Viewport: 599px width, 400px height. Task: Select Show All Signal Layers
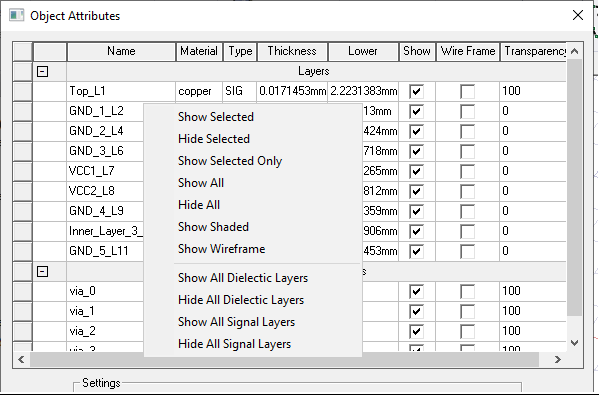(x=253, y=322)
